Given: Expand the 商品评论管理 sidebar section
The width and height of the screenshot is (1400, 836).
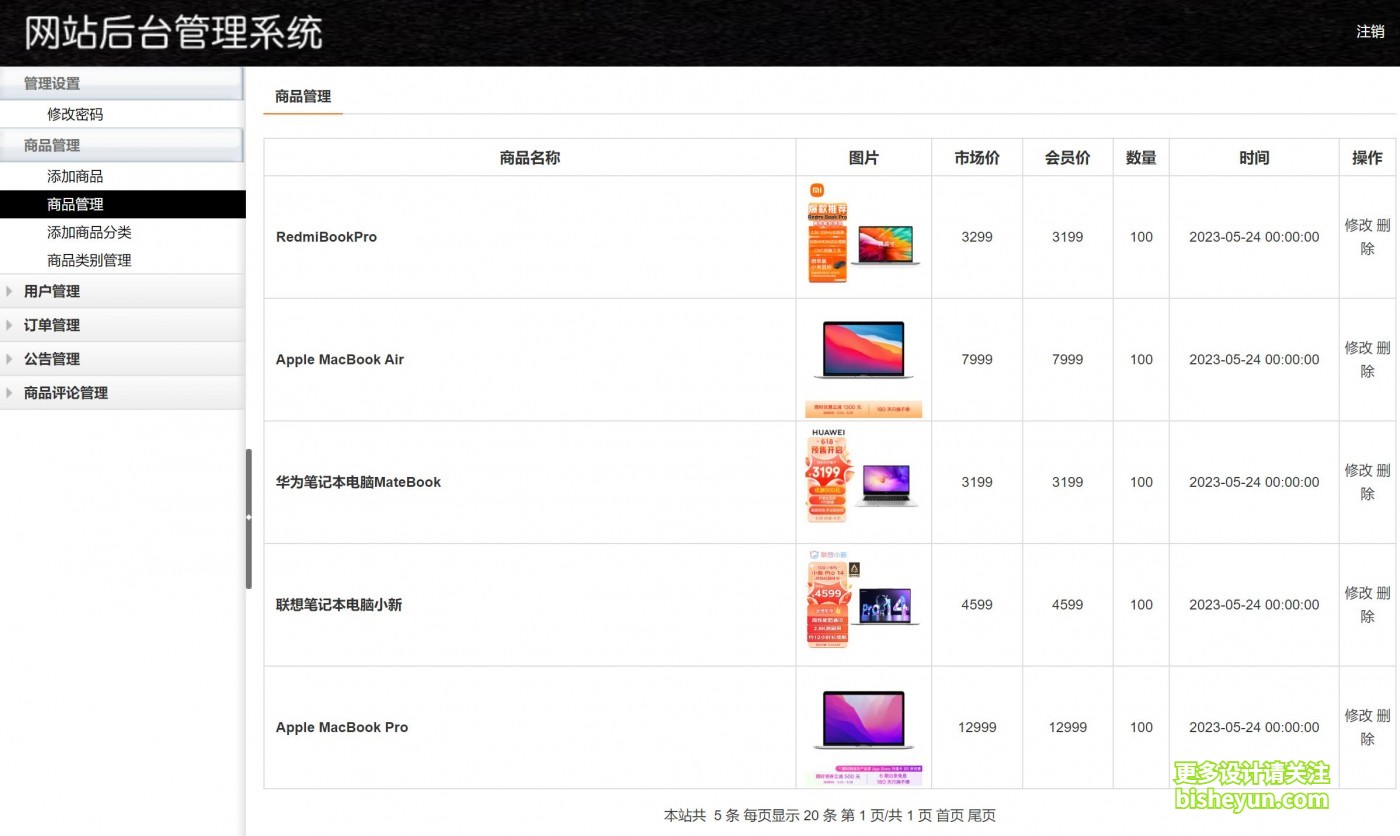Looking at the screenshot, I should [x=122, y=394].
